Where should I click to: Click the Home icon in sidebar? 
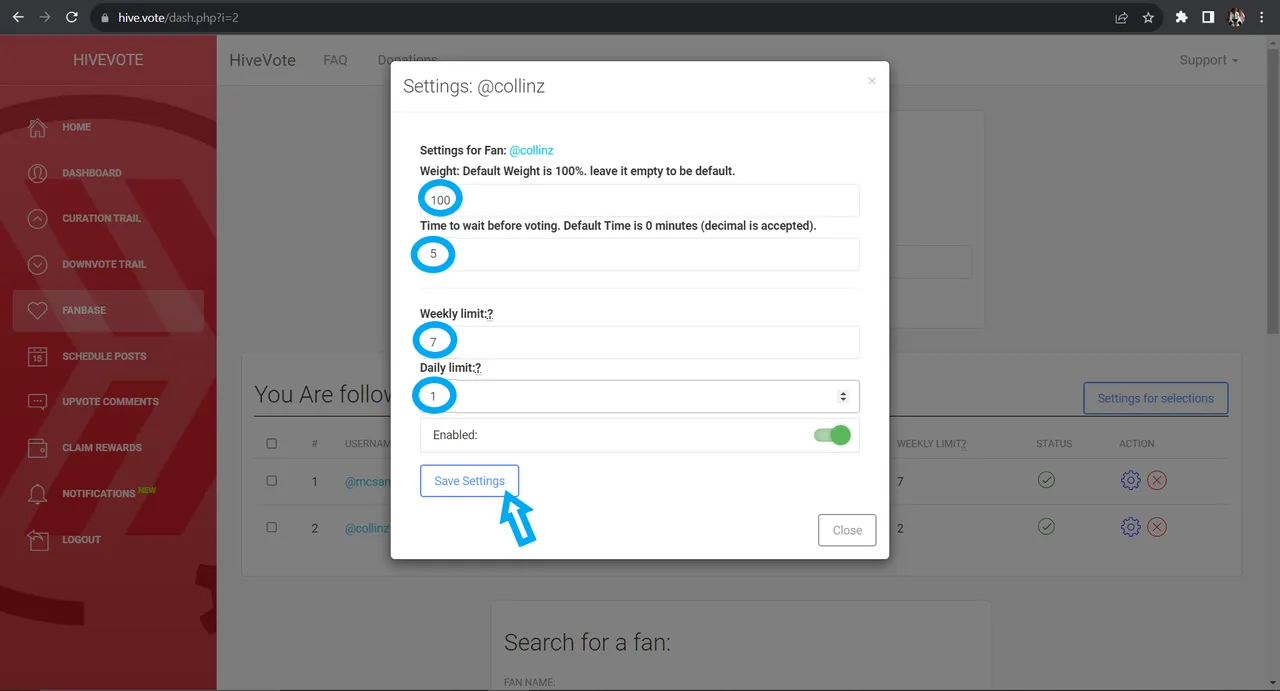click(x=37, y=127)
